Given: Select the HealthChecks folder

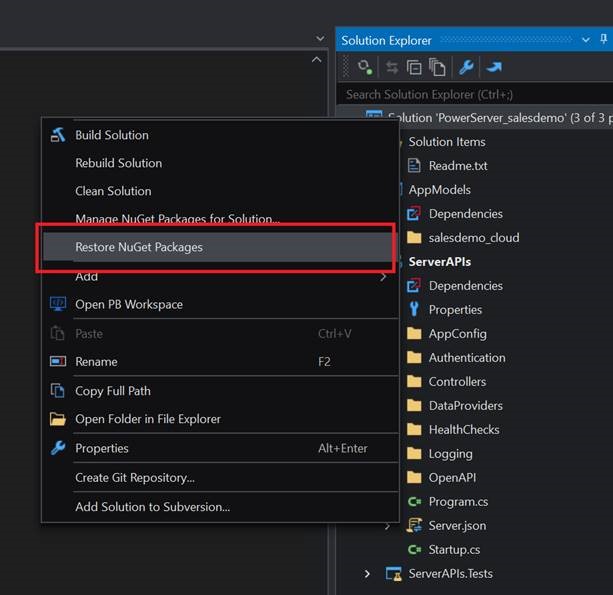Looking at the screenshot, I should (464, 429).
